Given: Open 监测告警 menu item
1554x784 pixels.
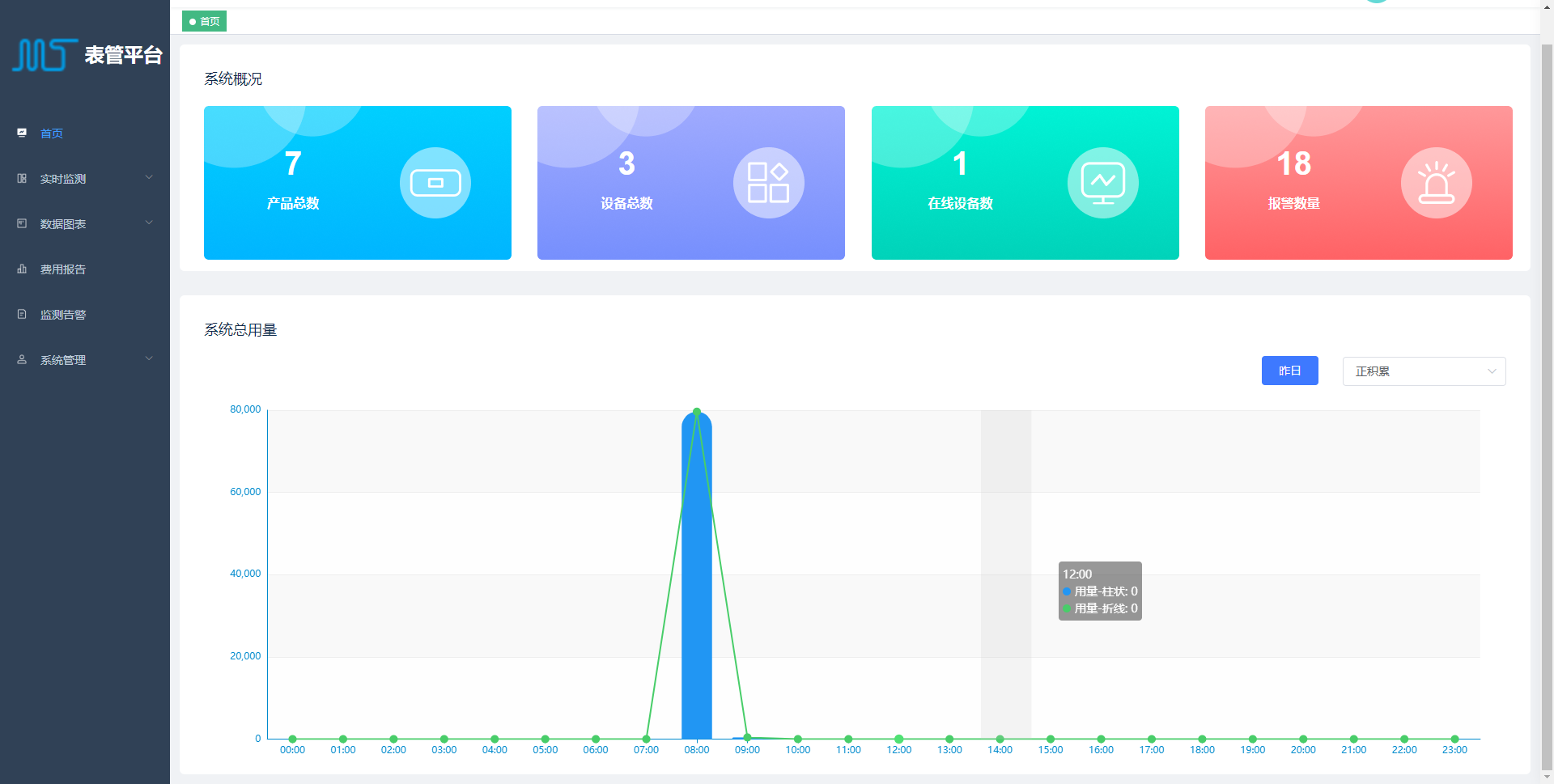Looking at the screenshot, I should pyautogui.click(x=63, y=315).
